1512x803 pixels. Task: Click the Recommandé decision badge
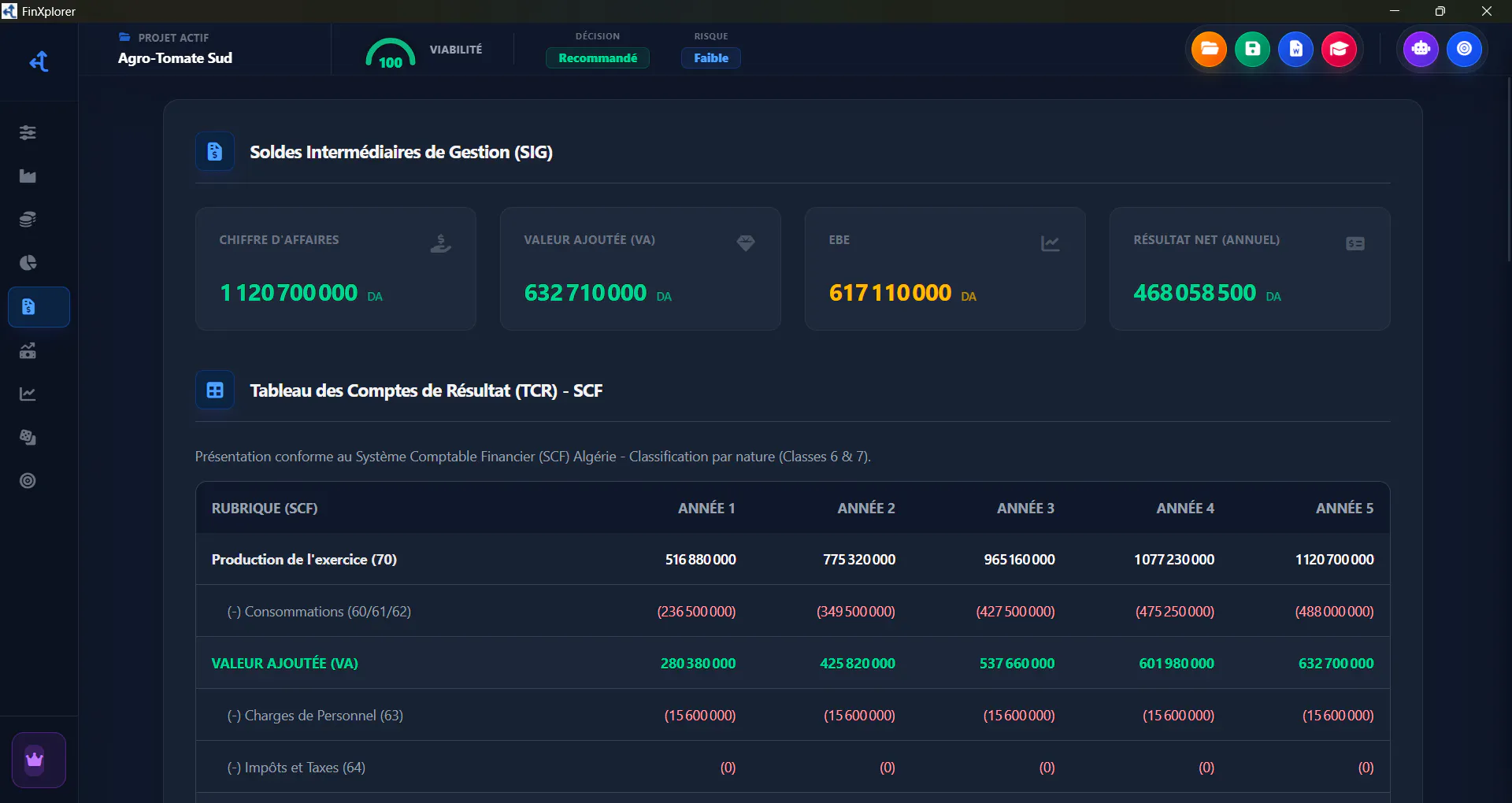click(598, 58)
